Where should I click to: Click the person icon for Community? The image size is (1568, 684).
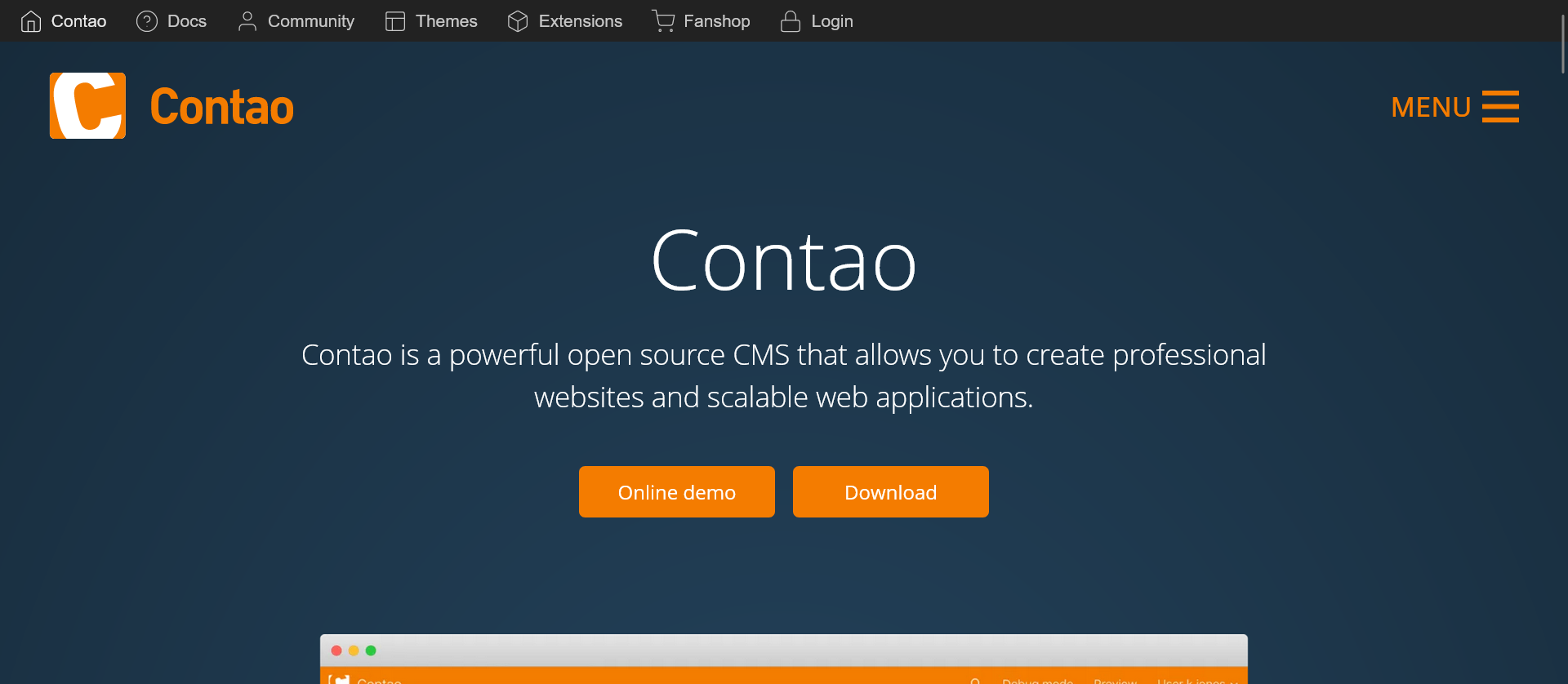(x=247, y=21)
